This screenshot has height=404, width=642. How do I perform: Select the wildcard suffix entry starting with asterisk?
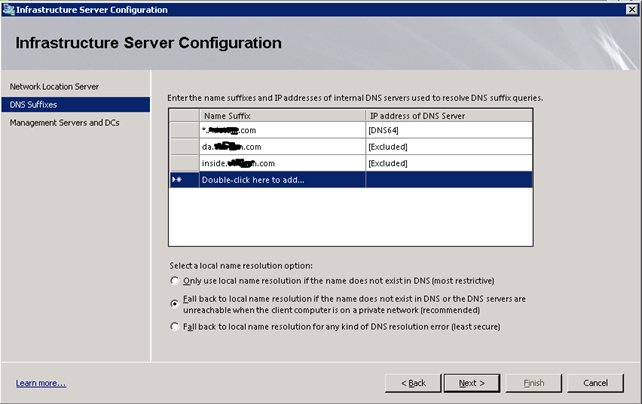pyautogui.click(x=238, y=131)
